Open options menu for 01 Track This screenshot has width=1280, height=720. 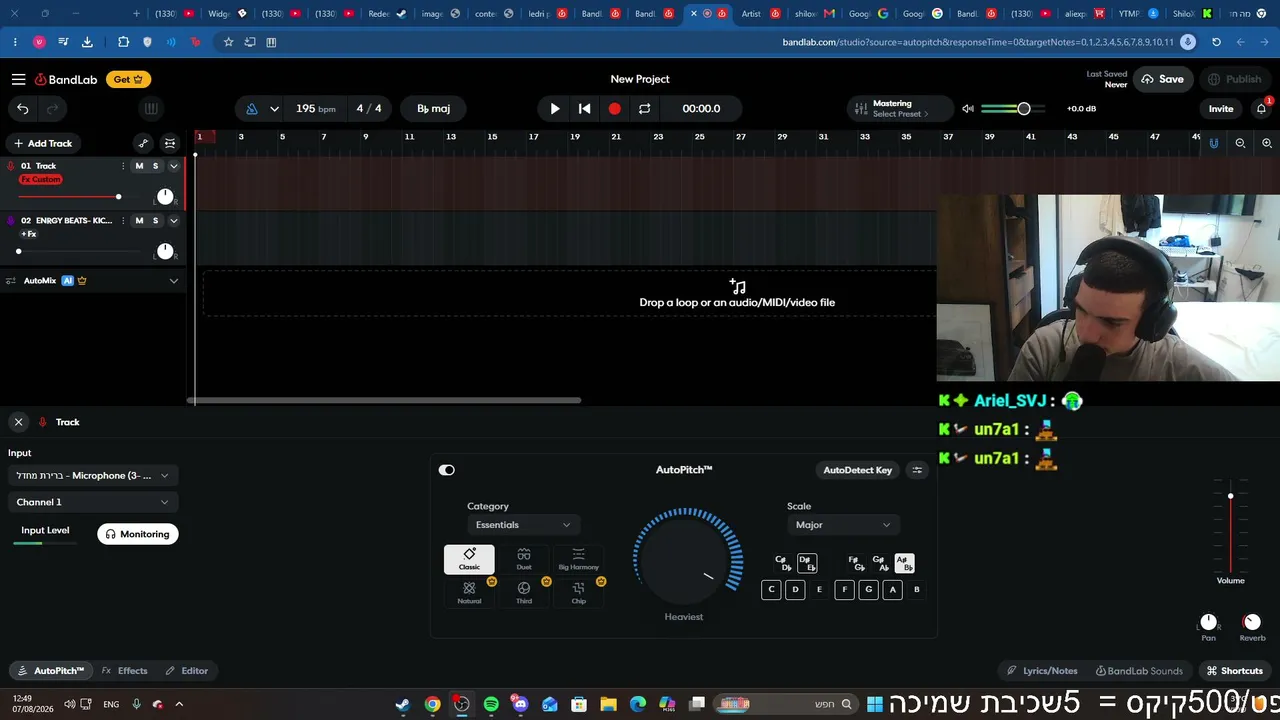pyautogui.click(x=123, y=166)
